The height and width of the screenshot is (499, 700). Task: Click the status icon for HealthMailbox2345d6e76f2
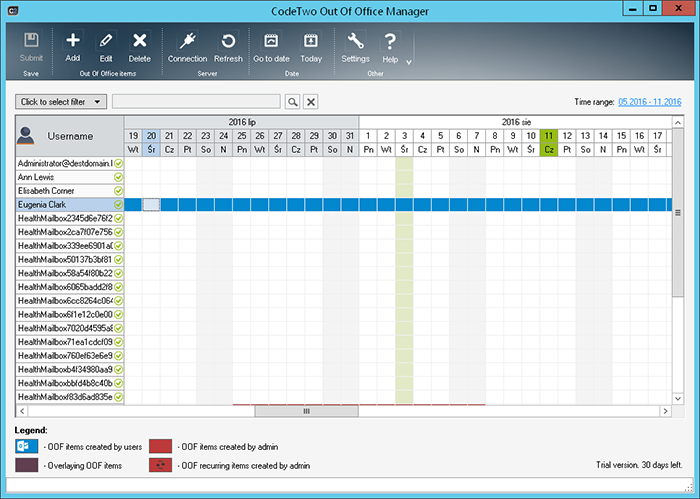(118, 218)
